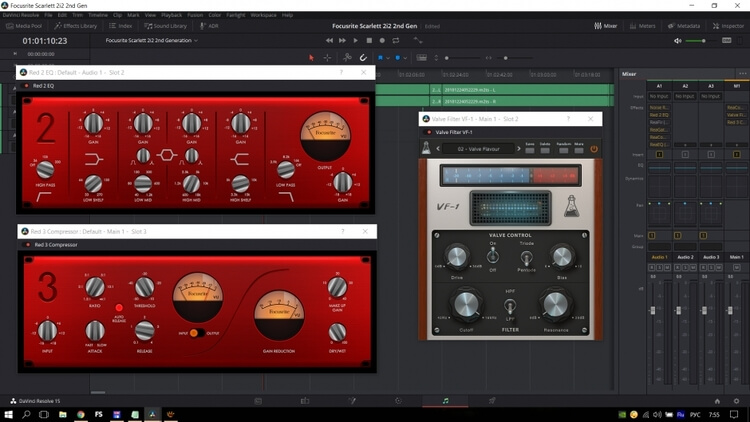Open the 02 - Valve Flavour preset list
Screen dimensions: 750x422
478,149
